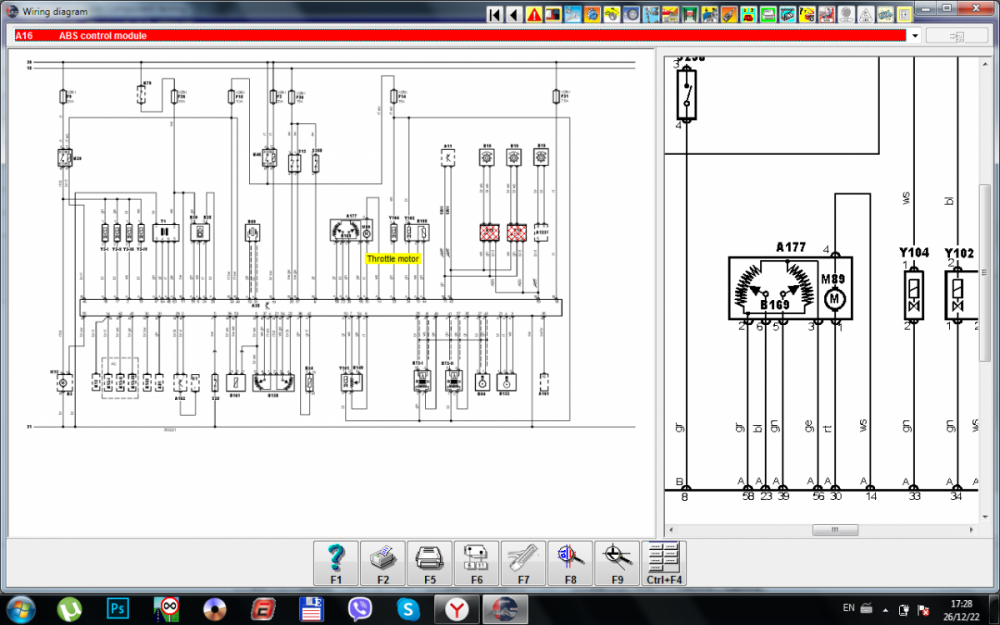Open Photoshop from the taskbar
The height and width of the screenshot is (625, 1000).
pos(118,608)
